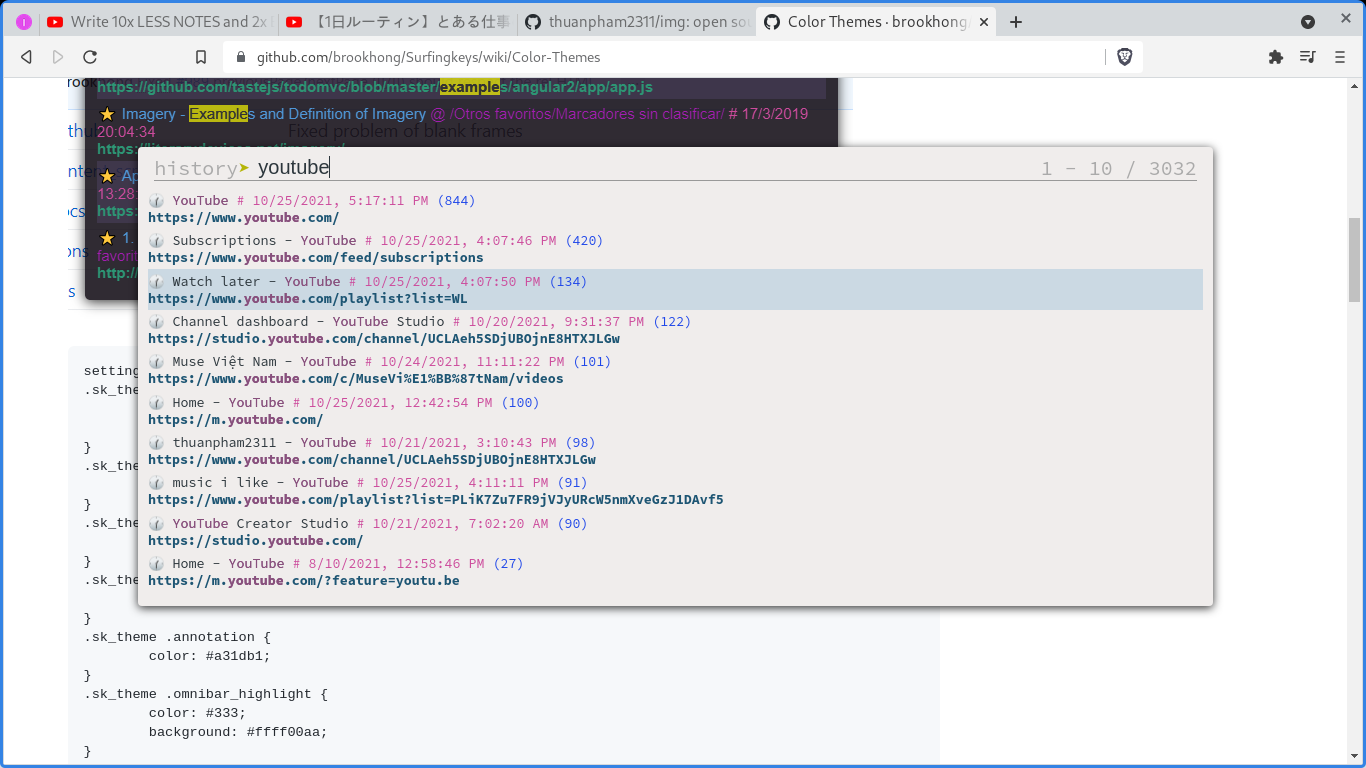The width and height of the screenshot is (1366, 768).
Task: Click the 'background: #ffff00aa;' code line
Action: pos(238,732)
